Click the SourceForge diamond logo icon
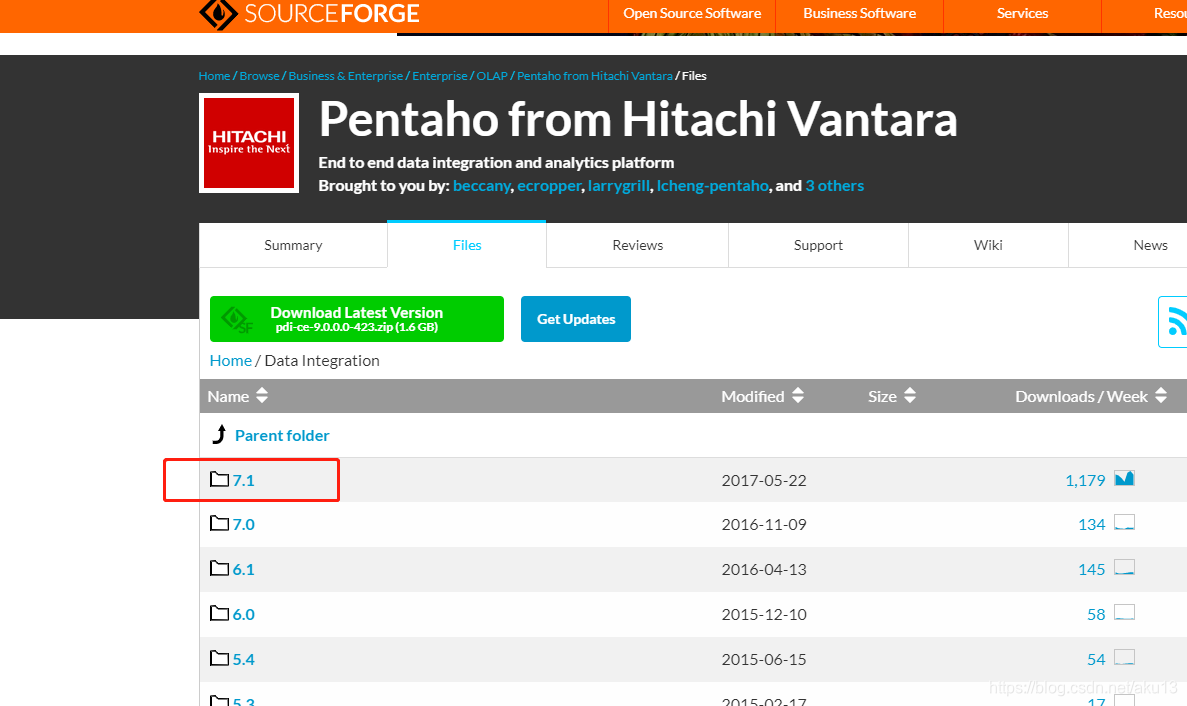 pyautogui.click(x=218, y=13)
